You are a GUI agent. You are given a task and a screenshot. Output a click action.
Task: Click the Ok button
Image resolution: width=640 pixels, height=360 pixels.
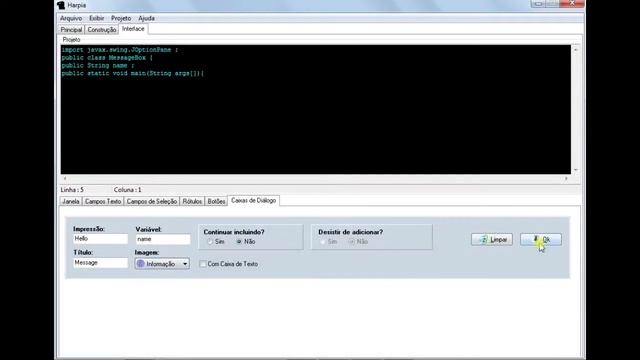(541, 240)
